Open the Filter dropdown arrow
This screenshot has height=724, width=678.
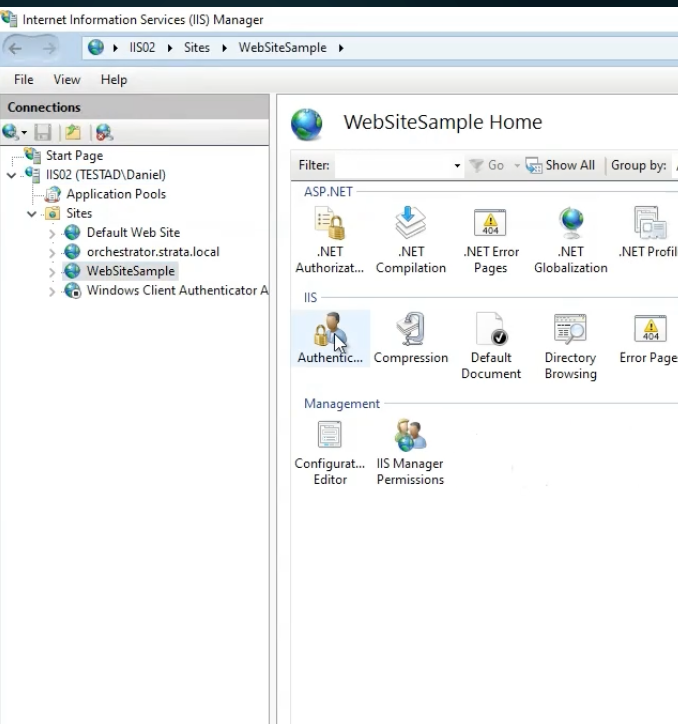point(457,165)
